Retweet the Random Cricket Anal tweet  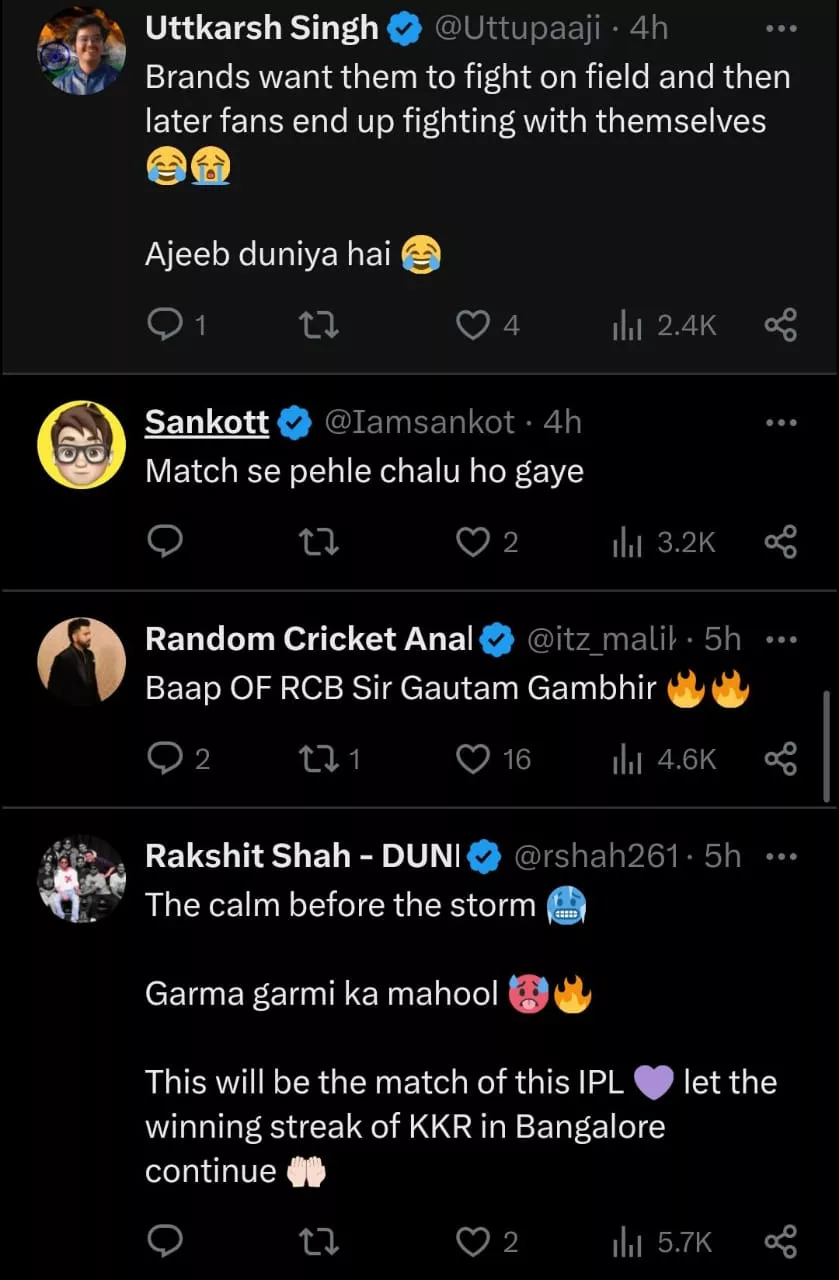[x=320, y=759]
